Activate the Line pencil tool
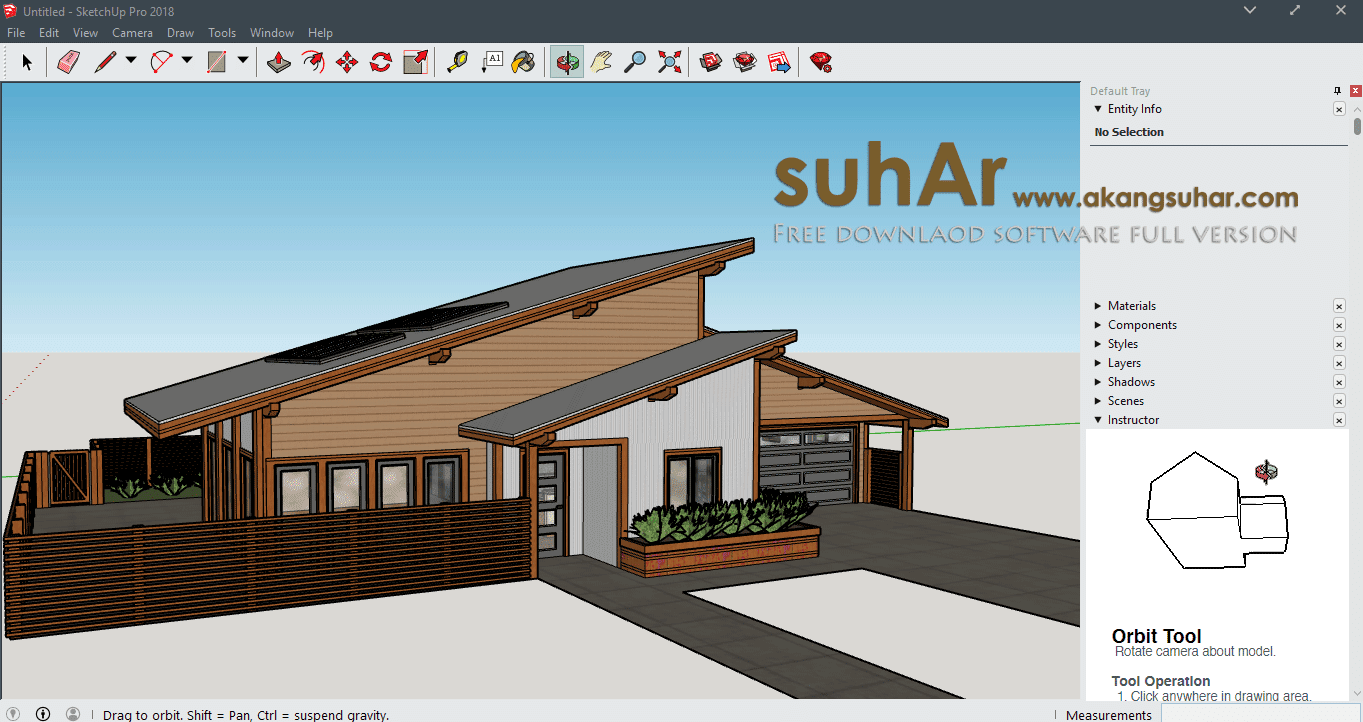This screenshot has width=1363, height=722. tap(105, 62)
